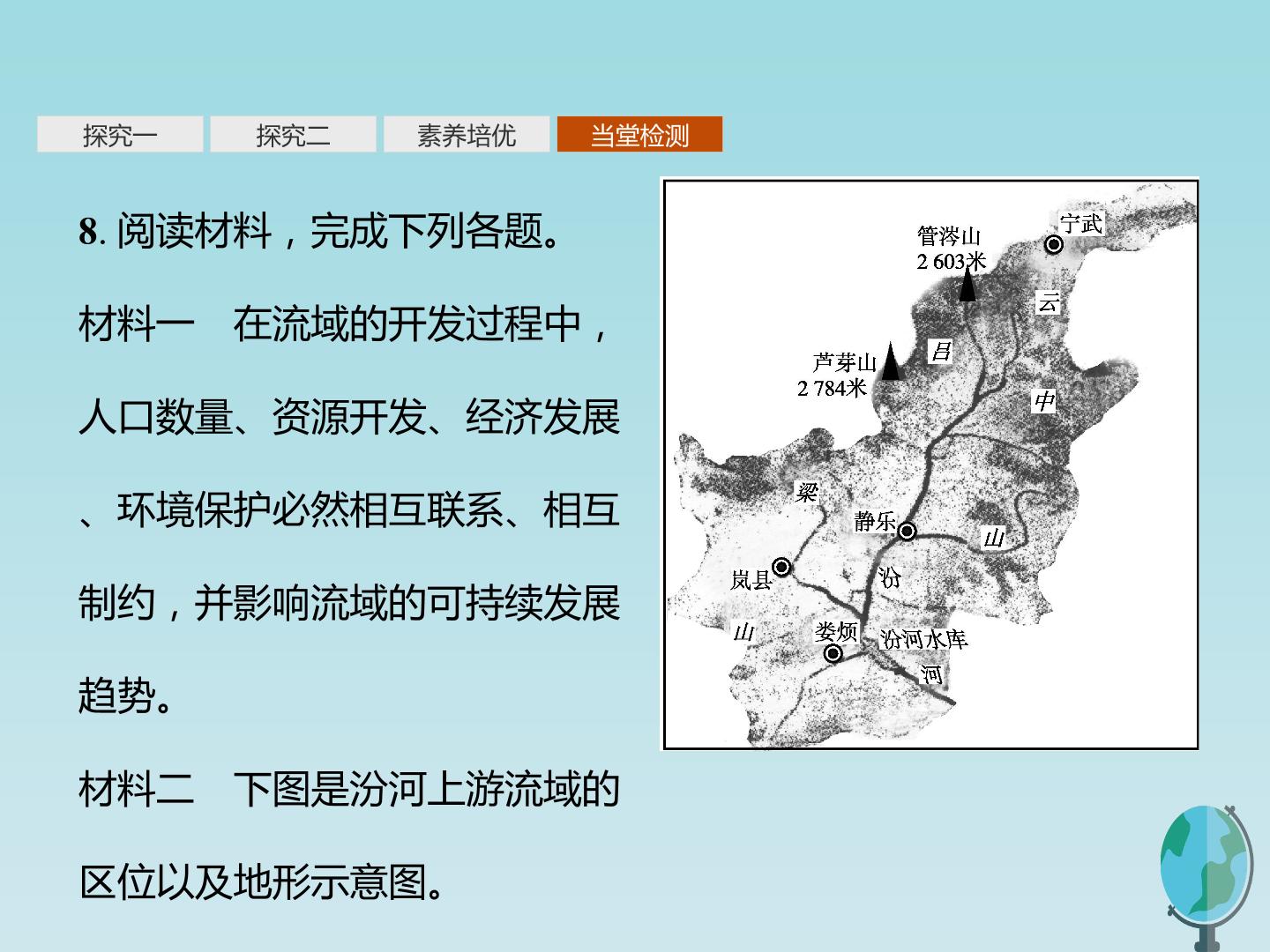
Task: Click the 岚县 city marker on map
Action: [x=781, y=567]
